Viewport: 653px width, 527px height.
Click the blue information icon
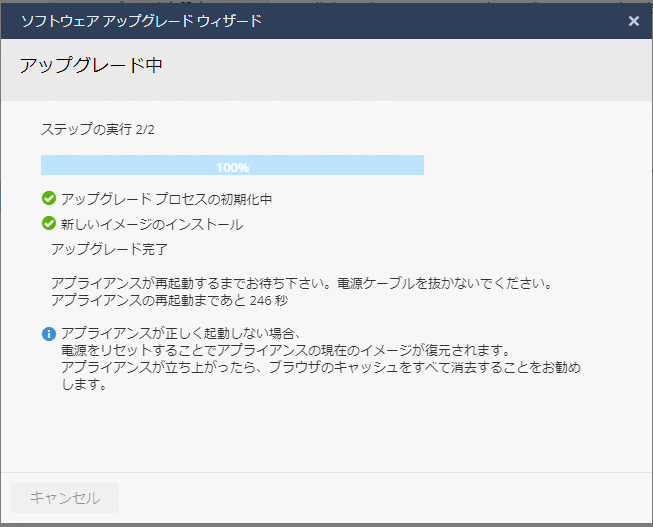48,334
